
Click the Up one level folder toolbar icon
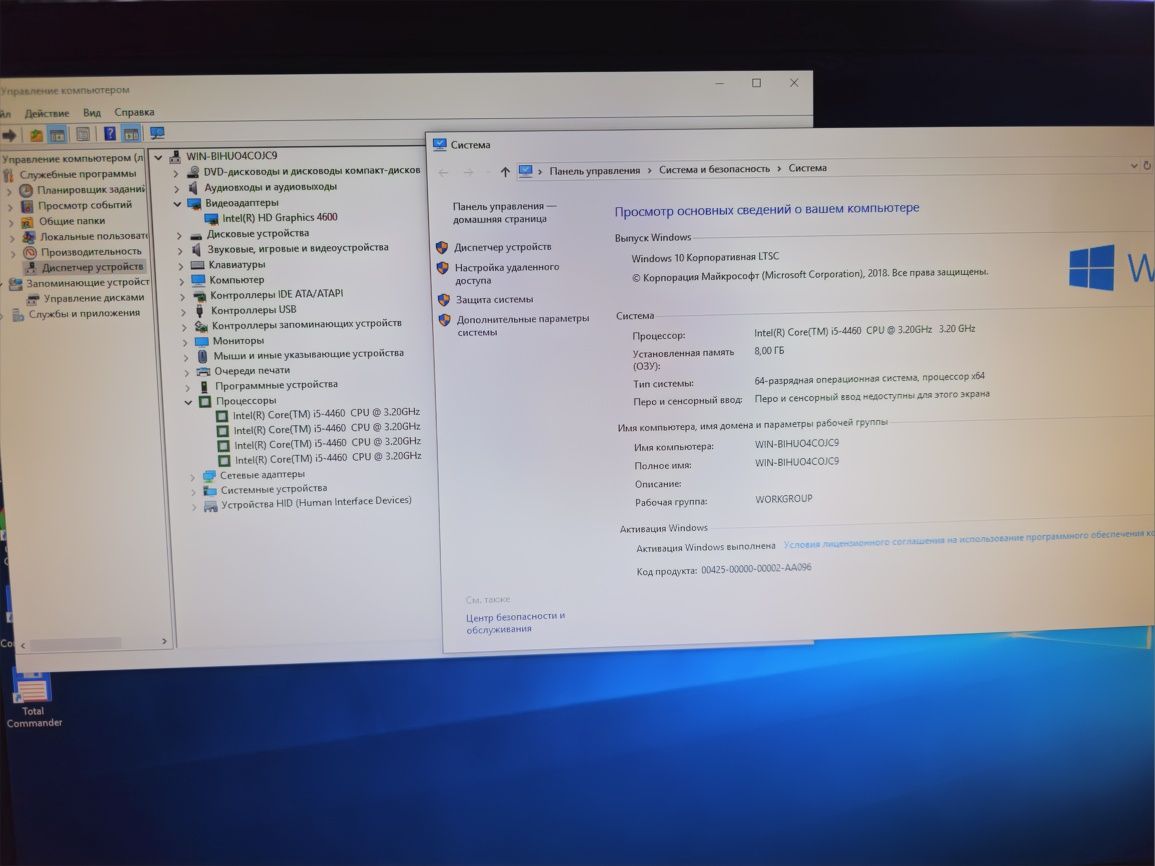35,135
